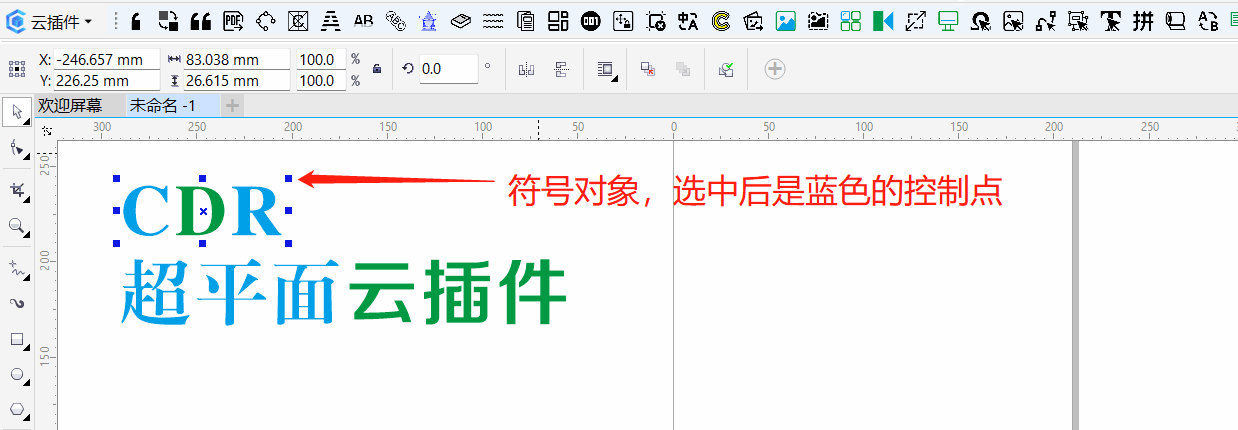Toggle the lock ratio padlock

click(x=377, y=69)
